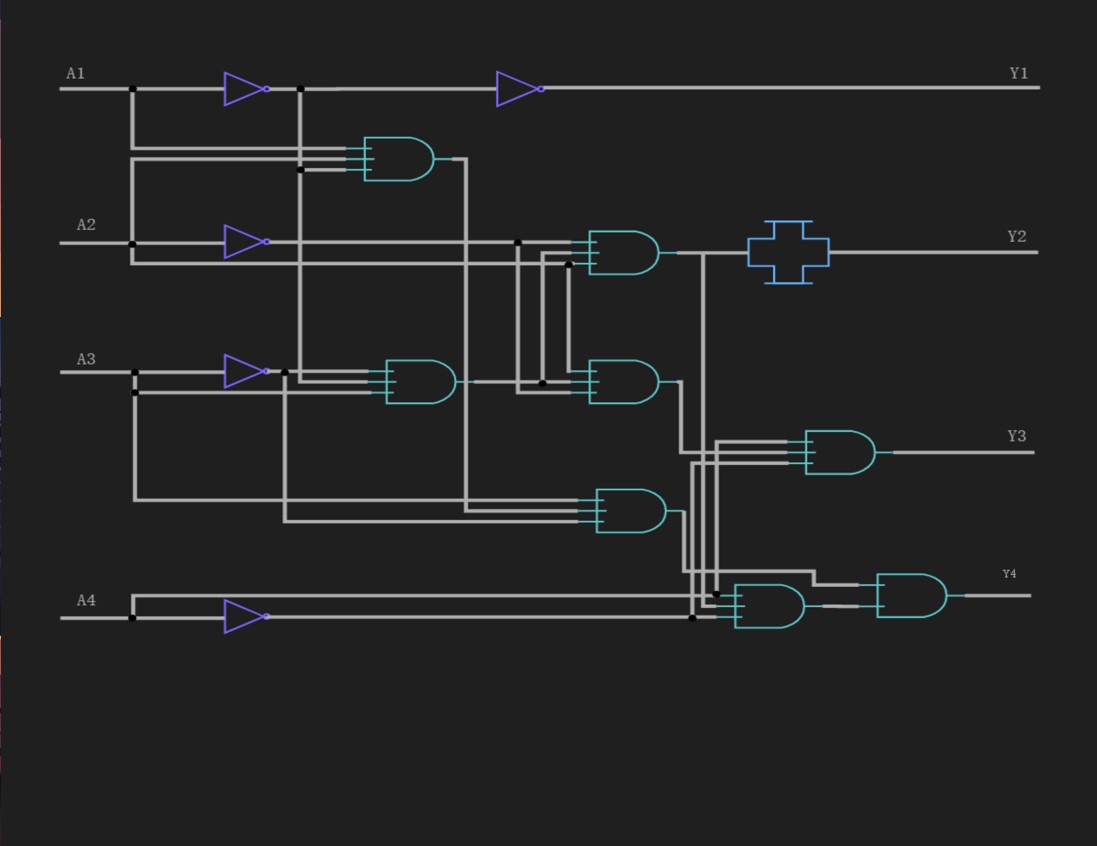Click the three-input AND gate below A1's inverter
The width and height of the screenshot is (1097, 846).
point(397,156)
